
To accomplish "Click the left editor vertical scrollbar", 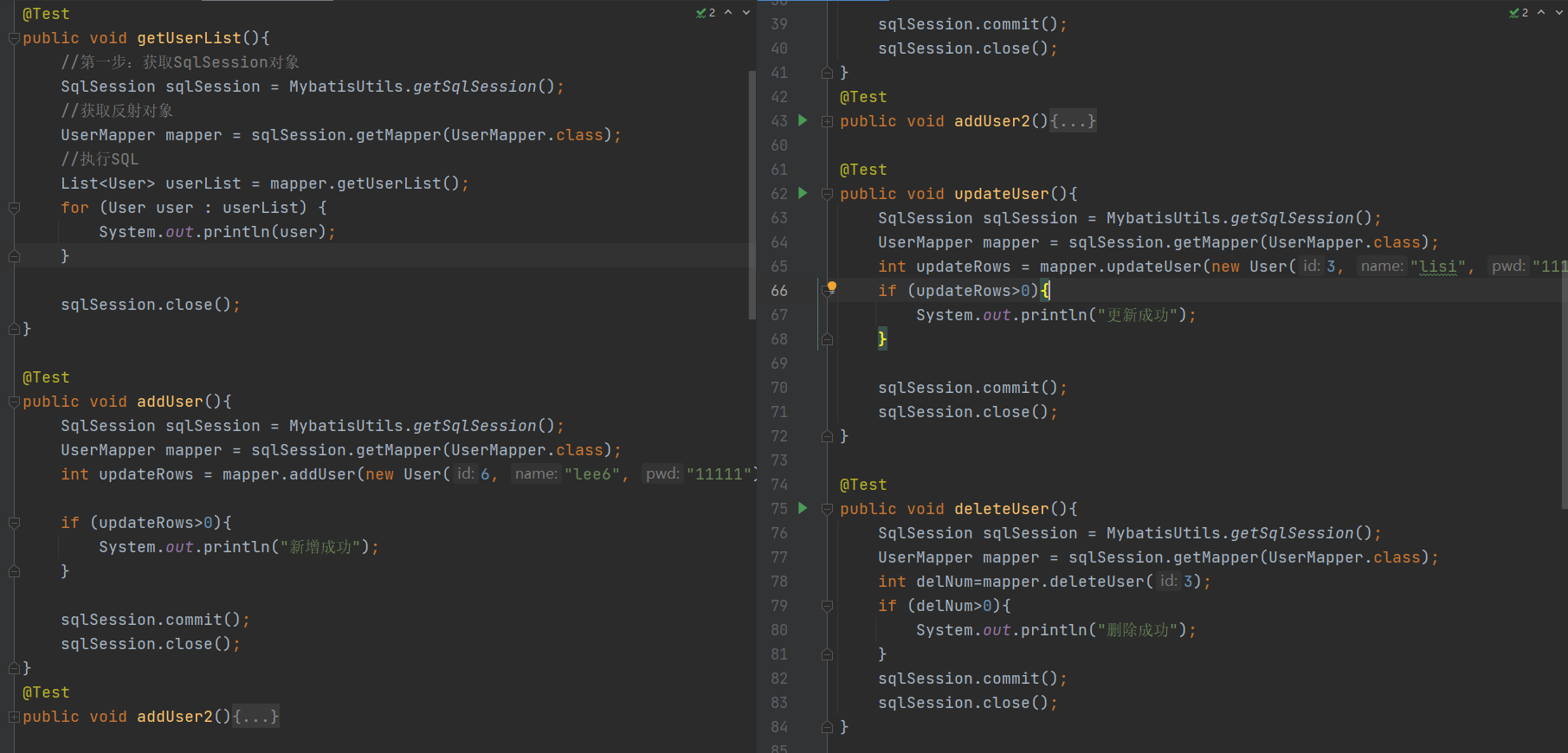I will tap(752, 195).
